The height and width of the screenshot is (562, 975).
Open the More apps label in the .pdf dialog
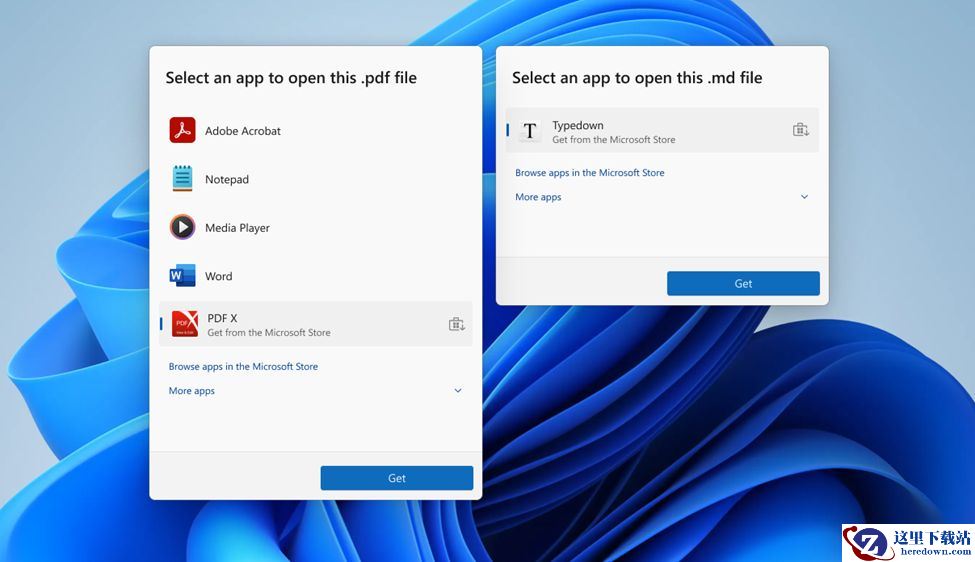[192, 391]
